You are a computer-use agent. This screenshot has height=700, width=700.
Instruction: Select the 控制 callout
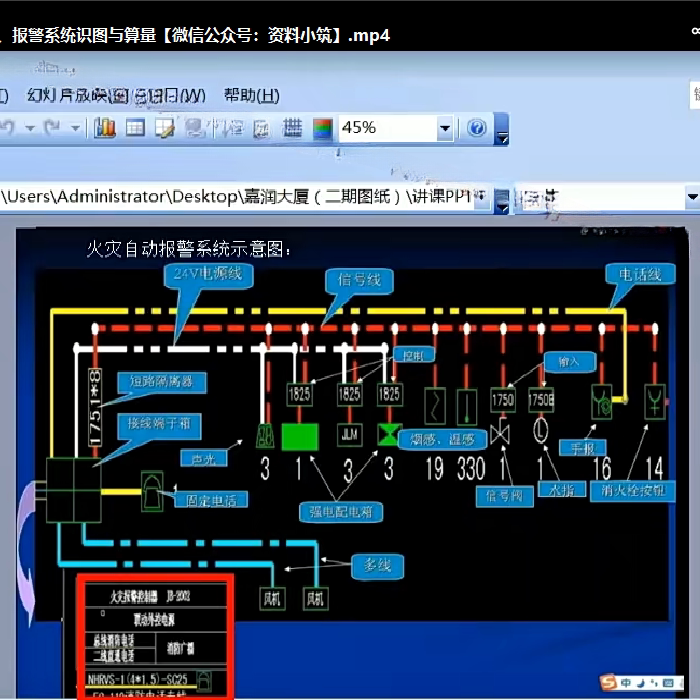(x=414, y=355)
